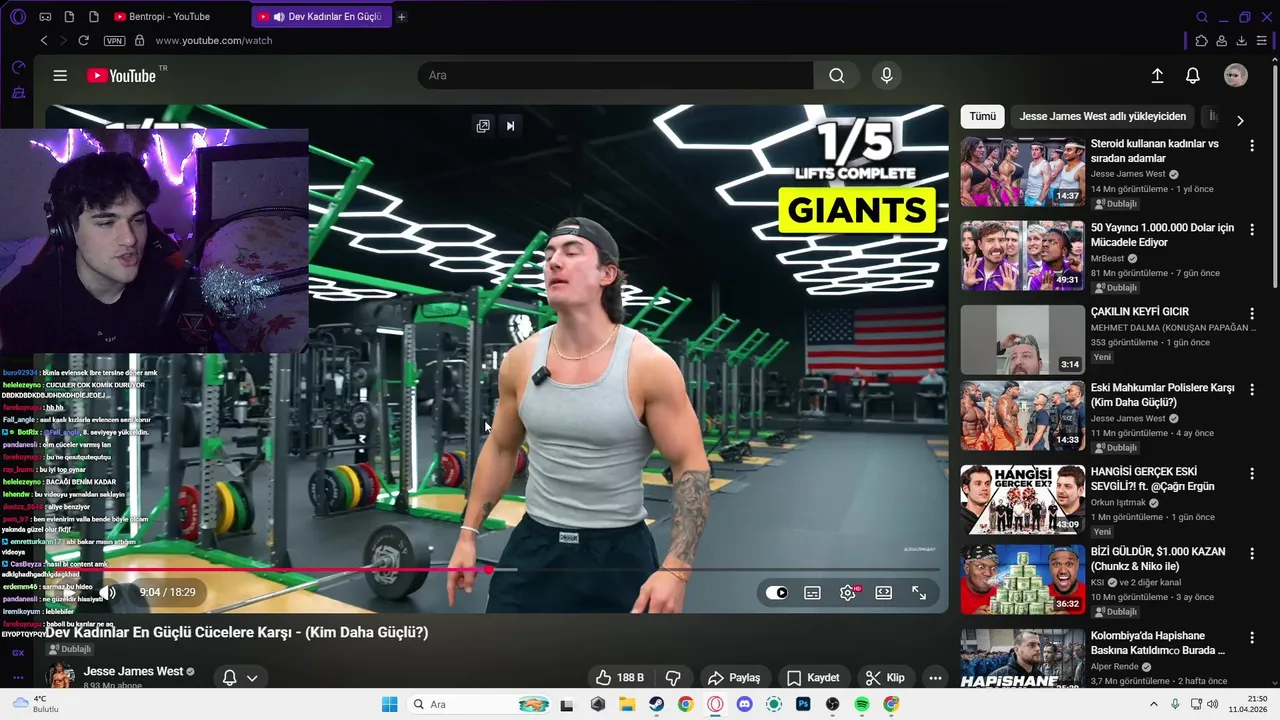The width and height of the screenshot is (1280, 720).
Task: Open options for 50 Yayıncı 1.000.000 Dolar video
Action: tap(1252, 230)
